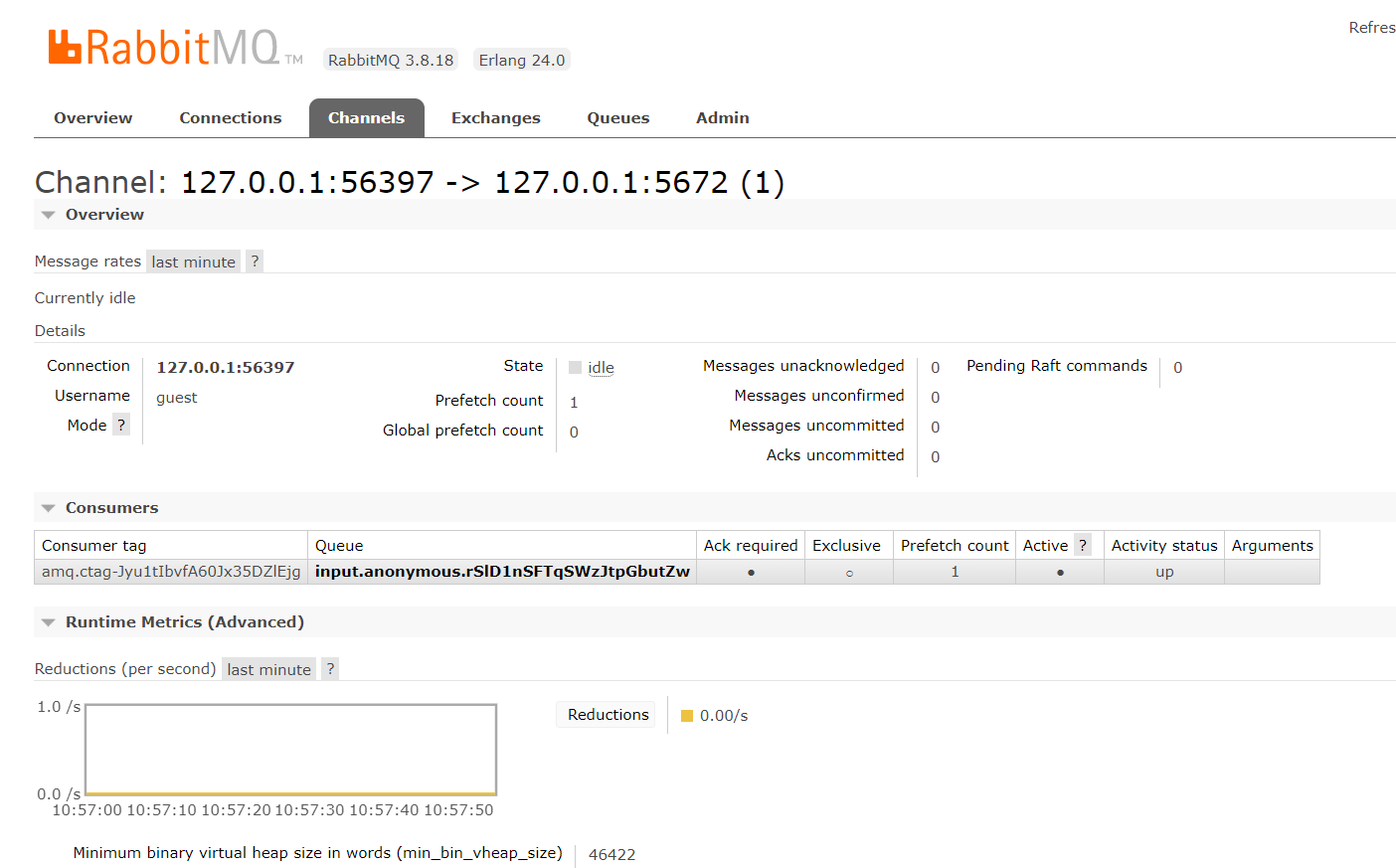This screenshot has height=868, width=1396.
Task: Open help icon next to Message rates
Action: click(x=255, y=261)
